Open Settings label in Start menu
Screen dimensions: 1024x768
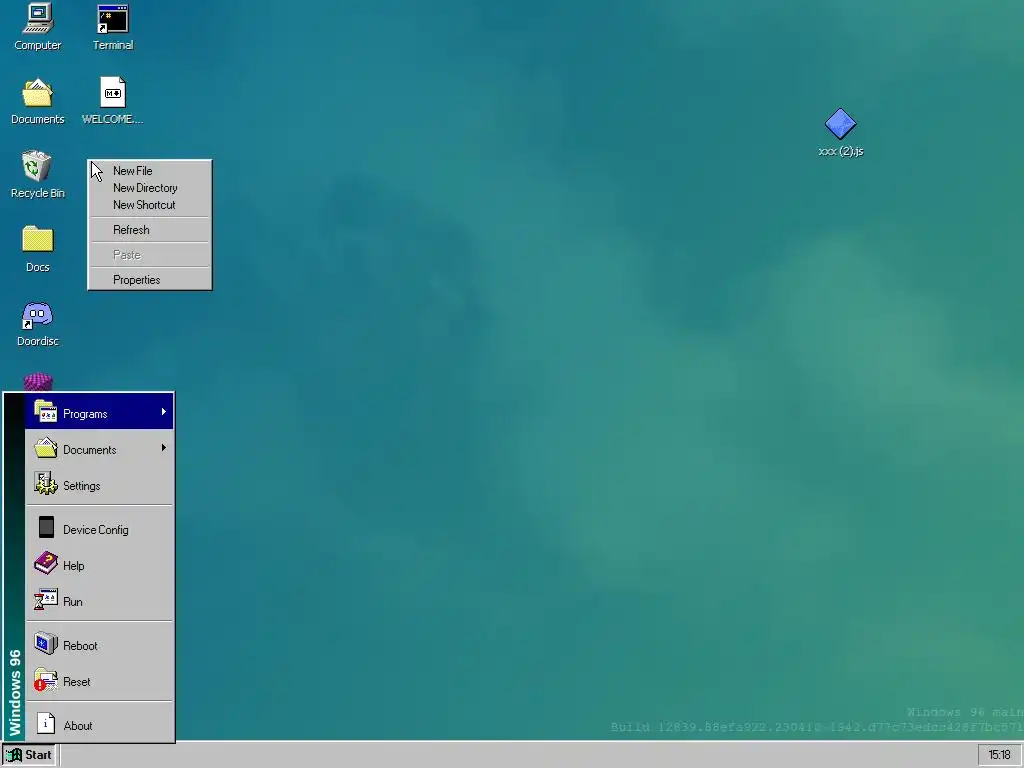tap(82, 486)
